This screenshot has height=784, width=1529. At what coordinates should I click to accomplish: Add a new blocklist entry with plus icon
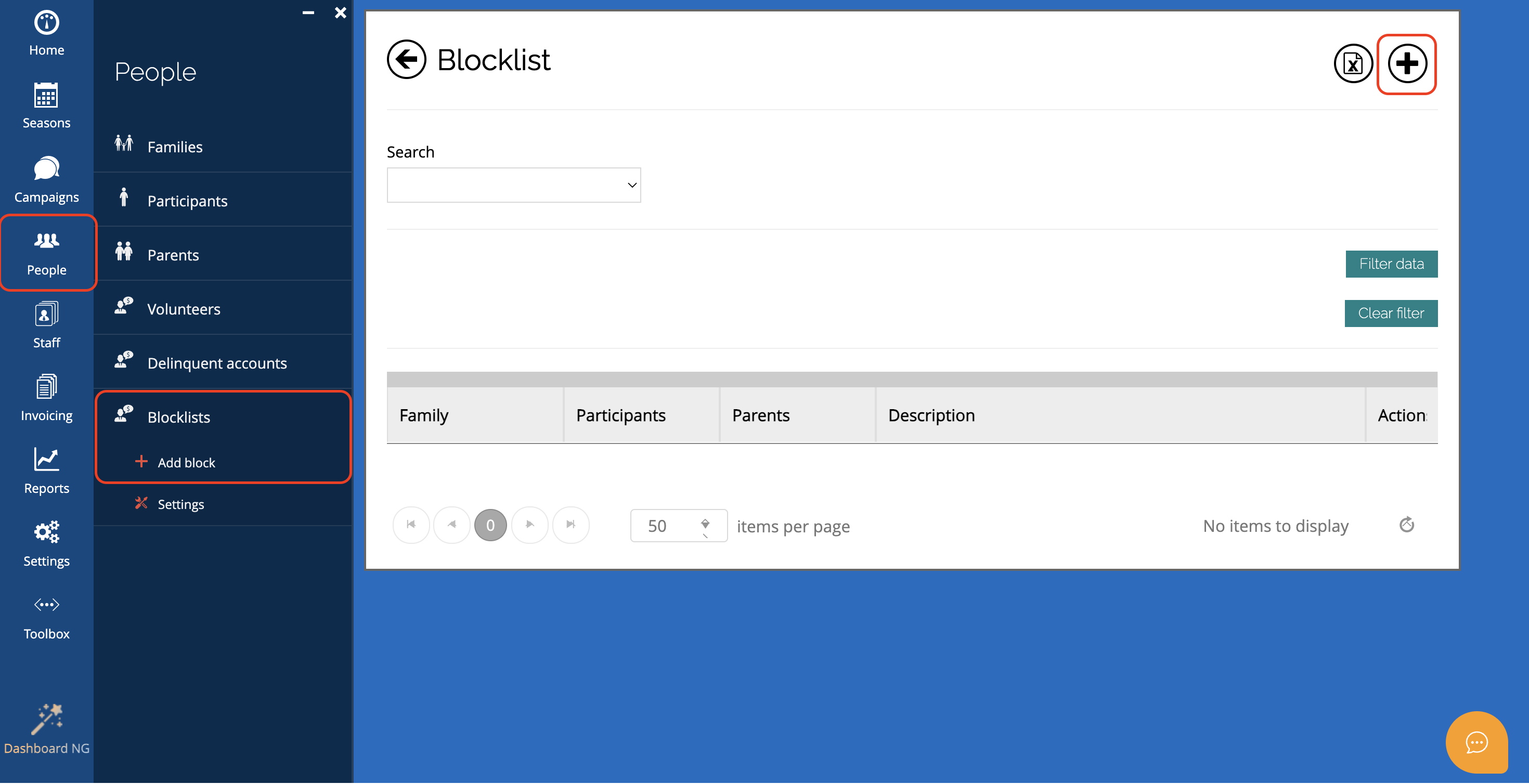point(1406,63)
